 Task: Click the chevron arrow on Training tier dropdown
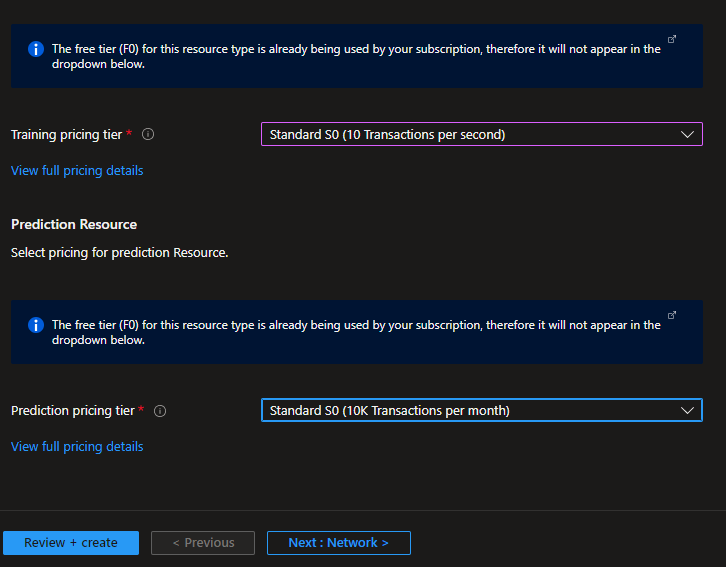click(687, 135)
